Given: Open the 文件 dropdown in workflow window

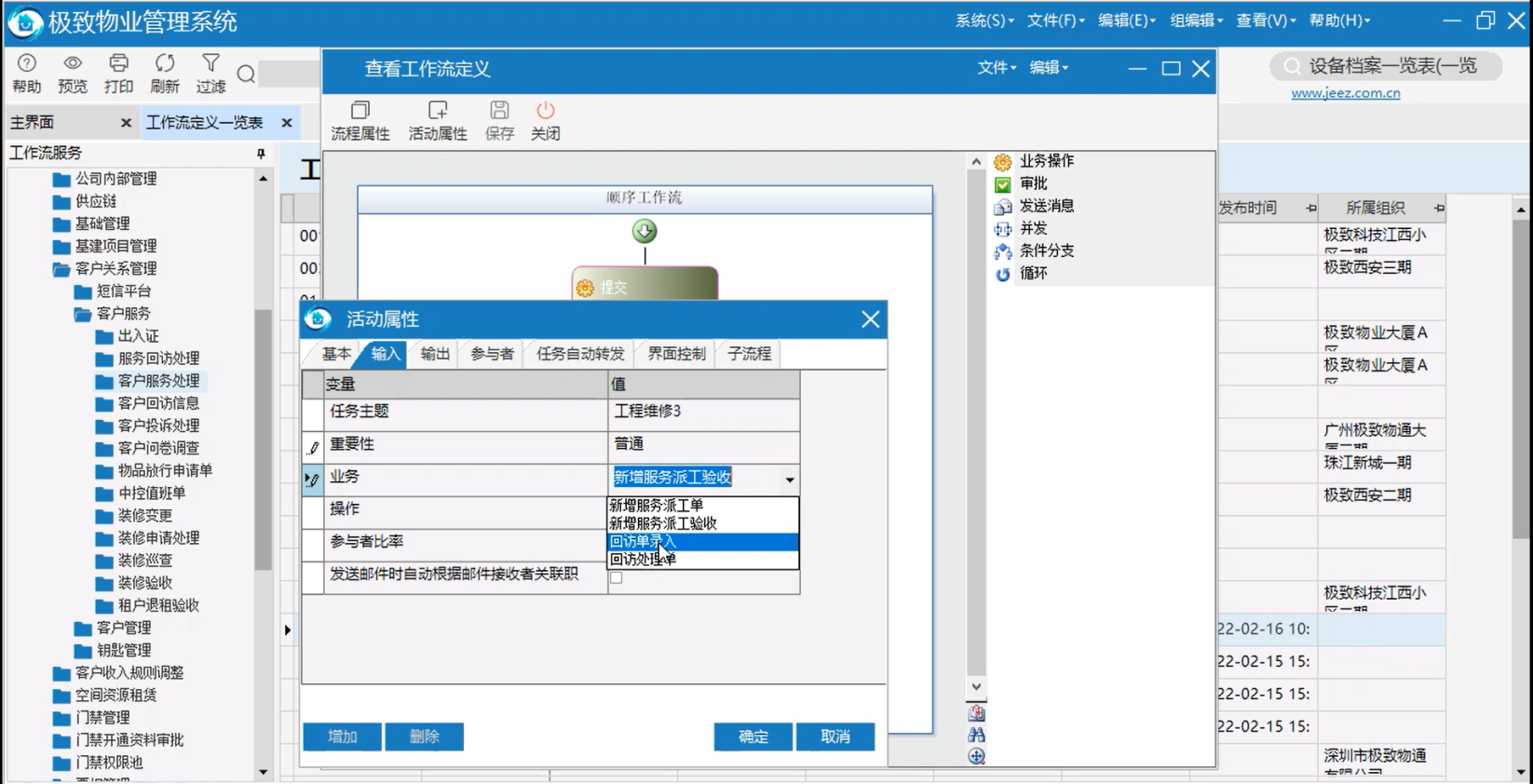Looking at the screenshot, I should [x=997, y=68].
